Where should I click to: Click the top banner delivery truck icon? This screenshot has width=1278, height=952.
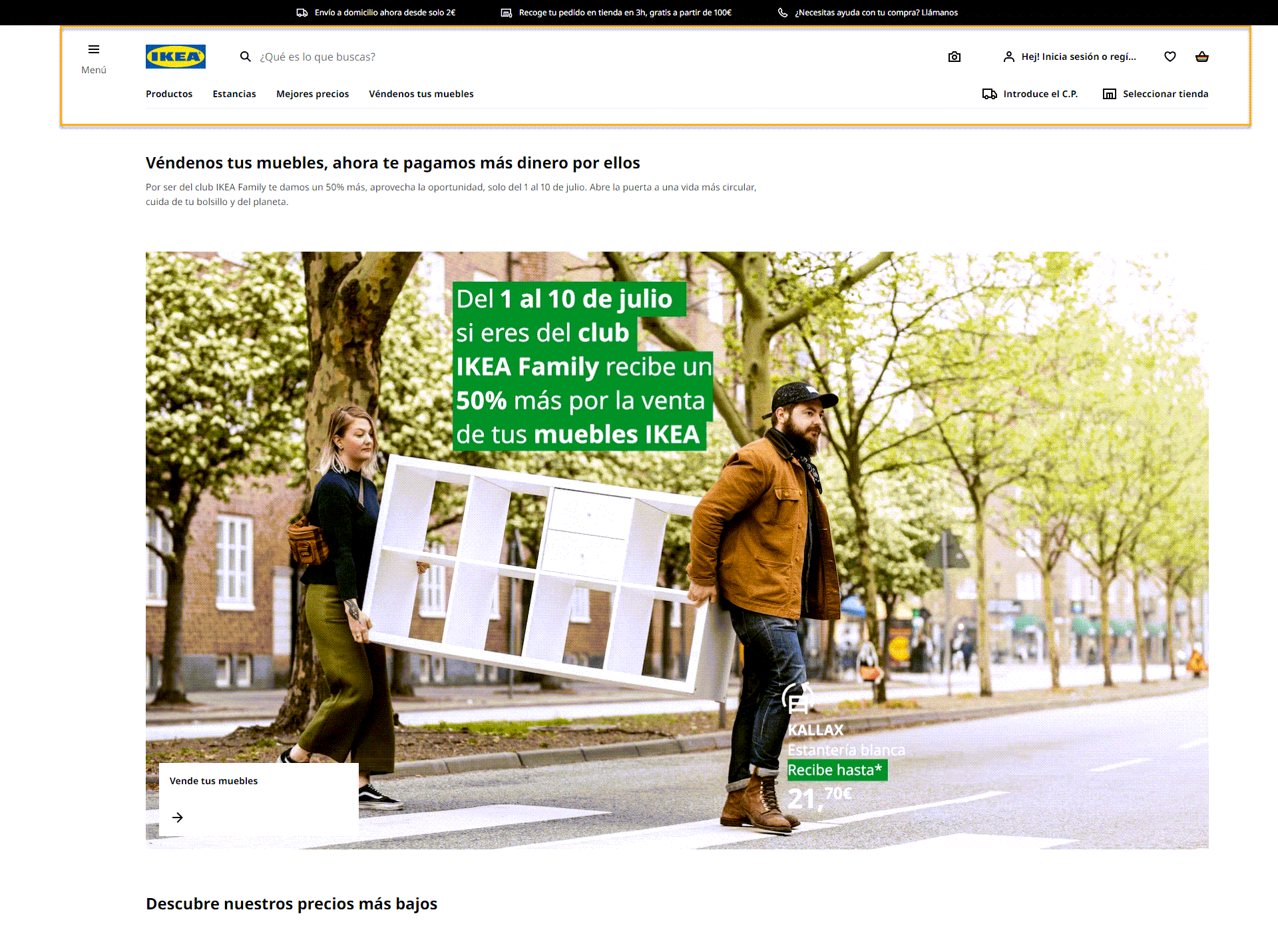(302, 13)
